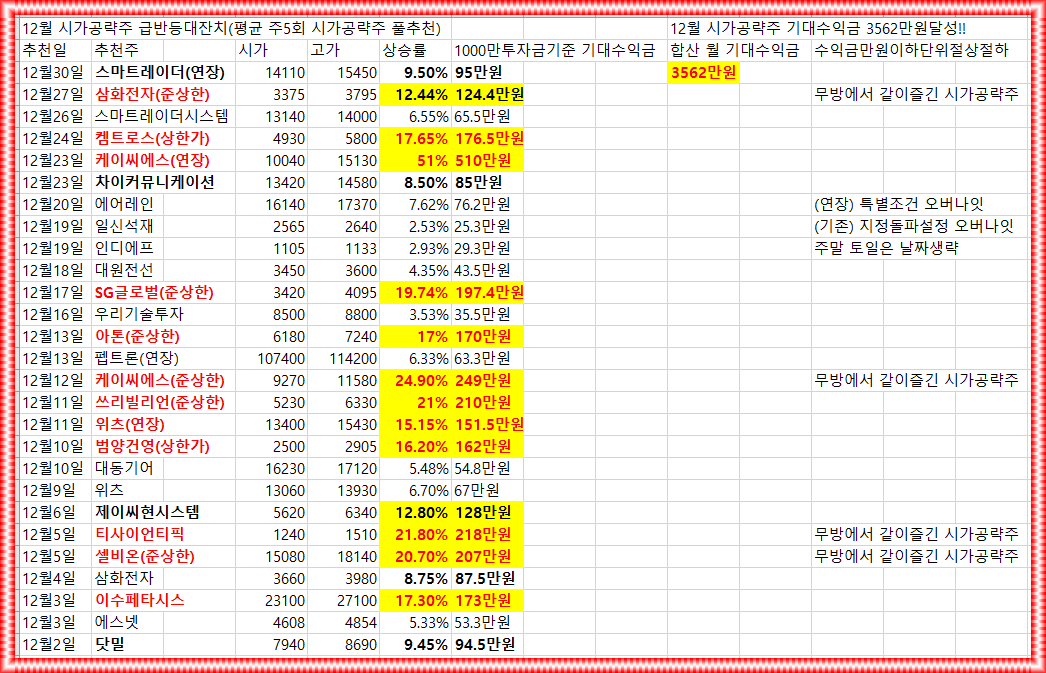Click the '1000만투자금기준 기대수익금' header

554,51
